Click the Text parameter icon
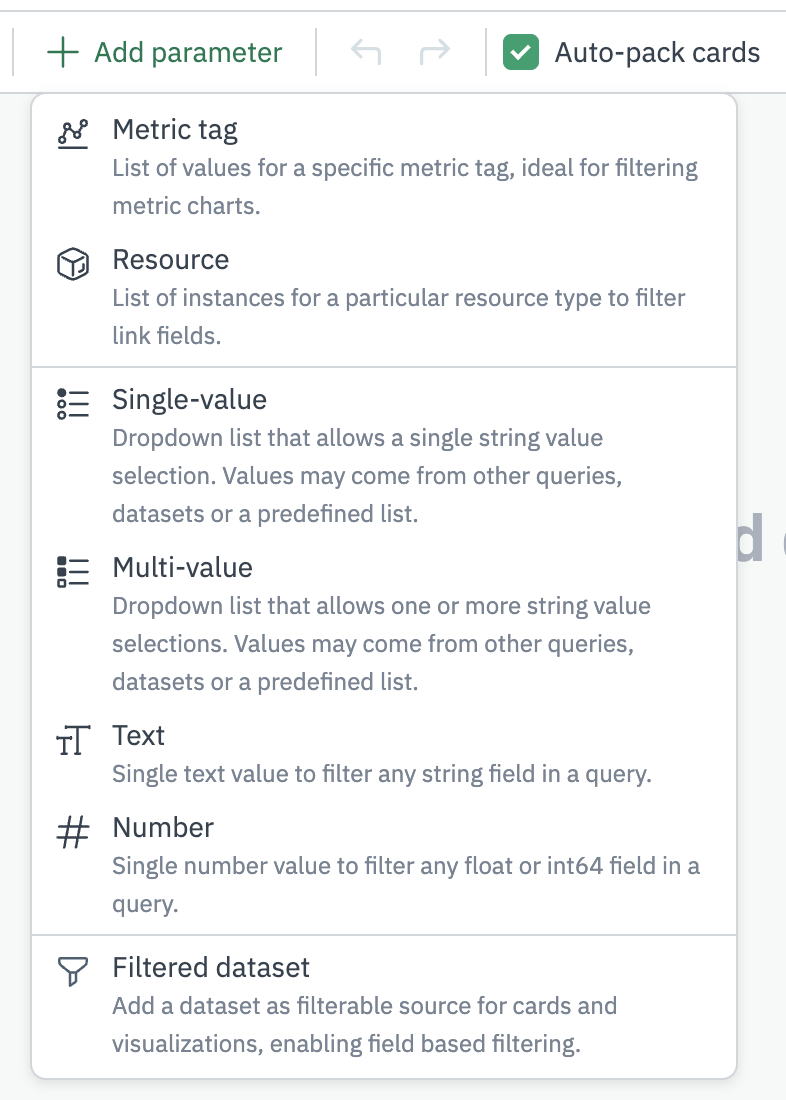The width and height of the screenshot is (786, 1100). coord(73,740)
